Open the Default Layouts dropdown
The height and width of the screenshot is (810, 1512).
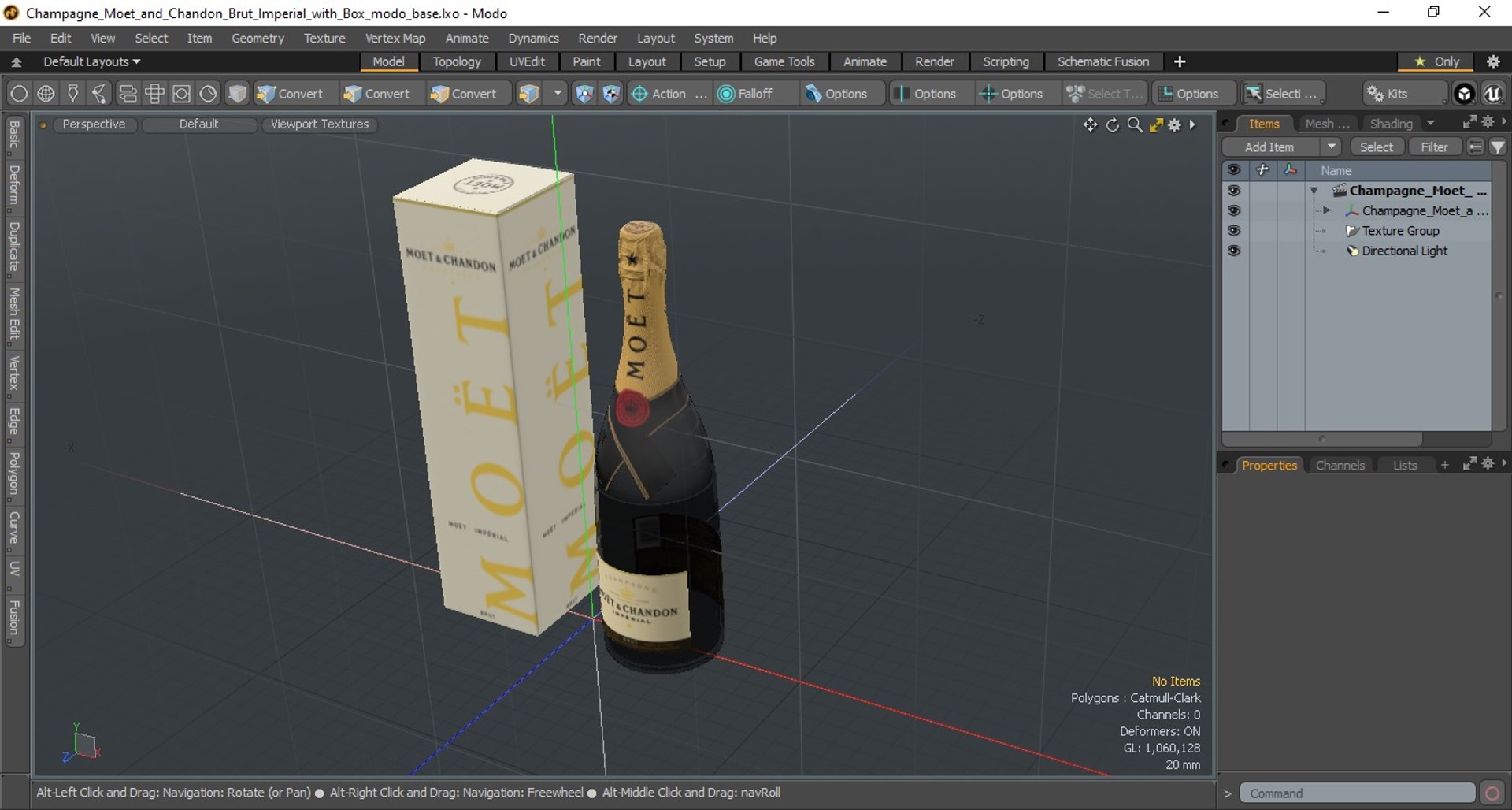(91, 61)
